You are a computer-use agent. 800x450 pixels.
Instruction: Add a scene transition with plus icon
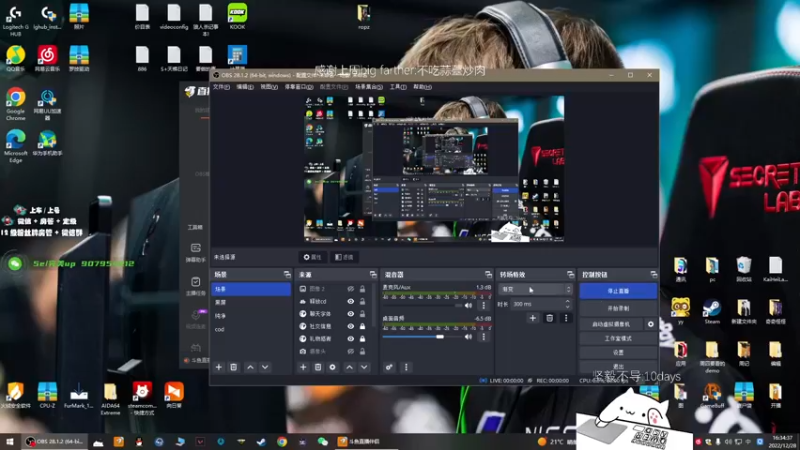[533, 318]
